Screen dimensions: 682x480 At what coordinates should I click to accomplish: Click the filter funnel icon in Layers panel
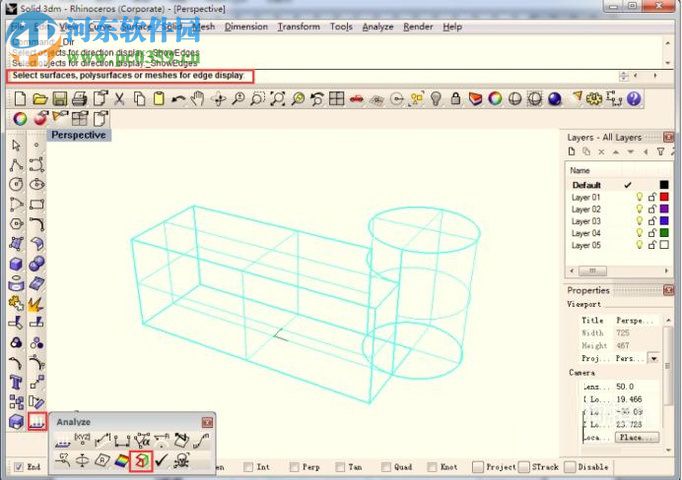coord(660,151)
